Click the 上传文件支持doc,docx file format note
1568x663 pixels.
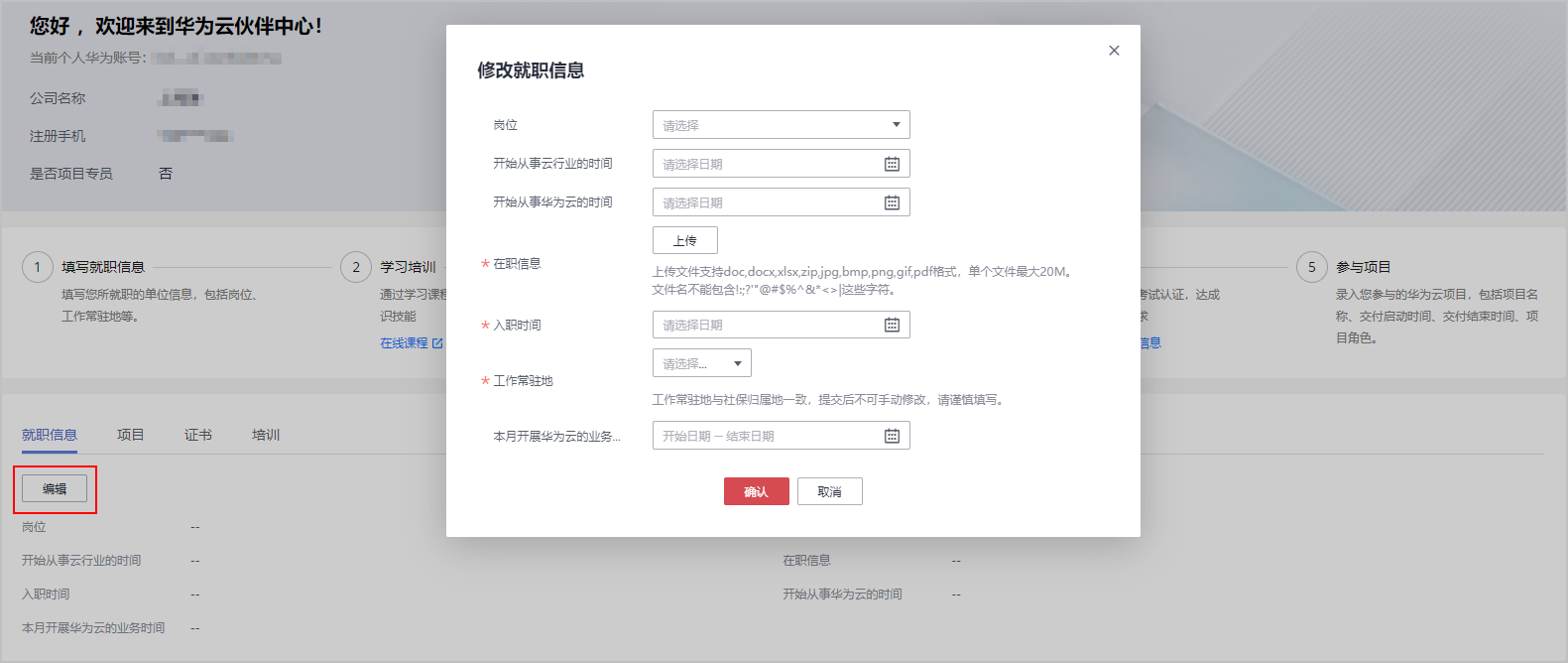tap(863, 281)
